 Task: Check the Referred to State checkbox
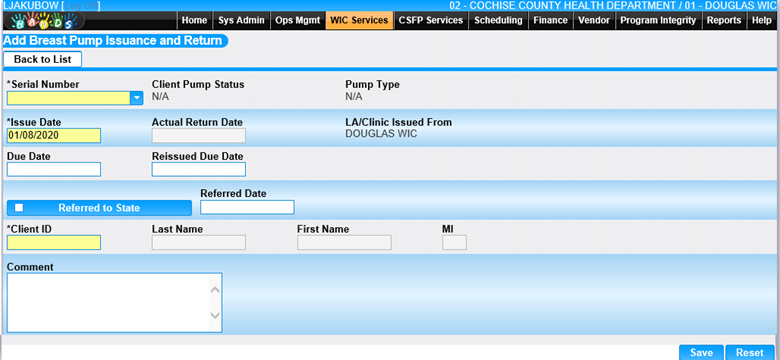pos(19,207)
